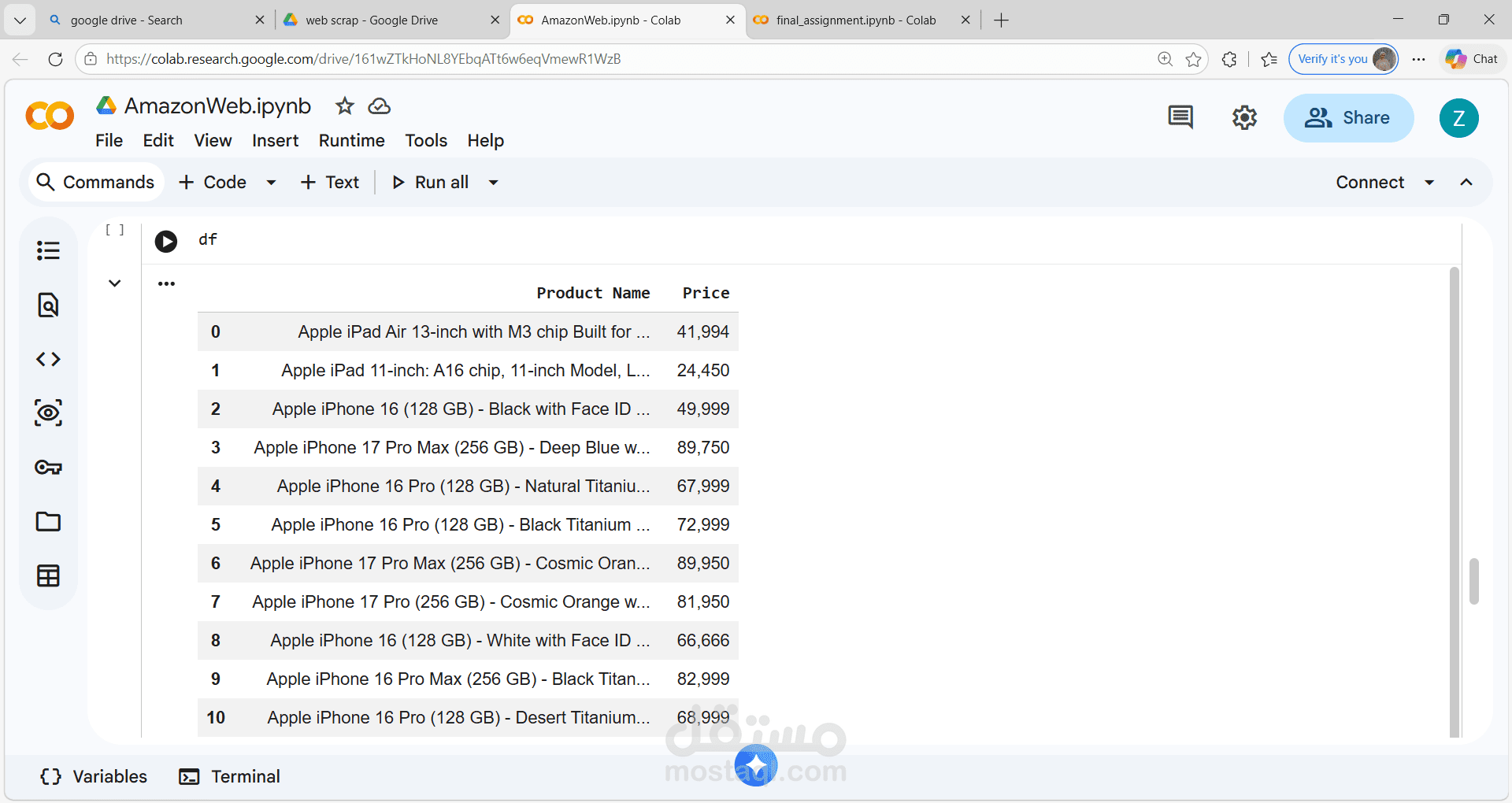Open Colab settings gear
1512x803 pixels.
(x=1244, y=117)
